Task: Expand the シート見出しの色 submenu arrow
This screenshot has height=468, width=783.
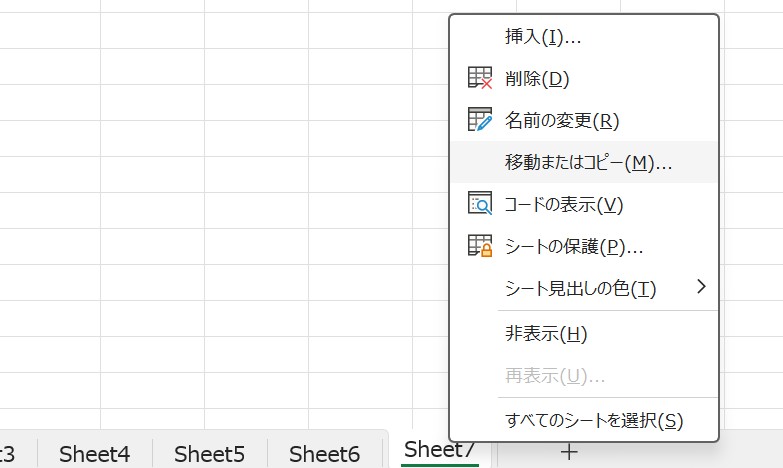Action: tap(701, 287)
